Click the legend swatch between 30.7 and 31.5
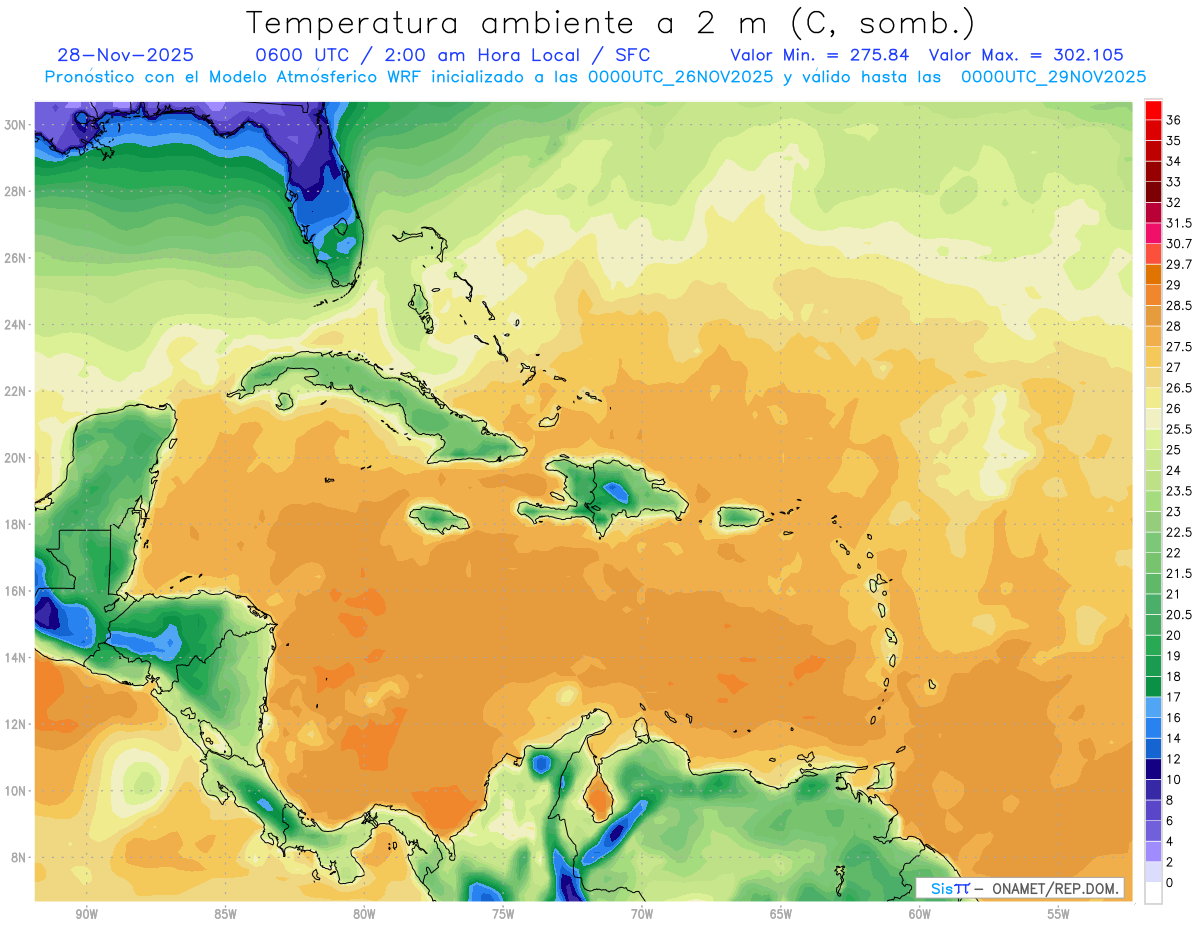The height and width of the screenshot is (927, 1200). coord(1153,233)
